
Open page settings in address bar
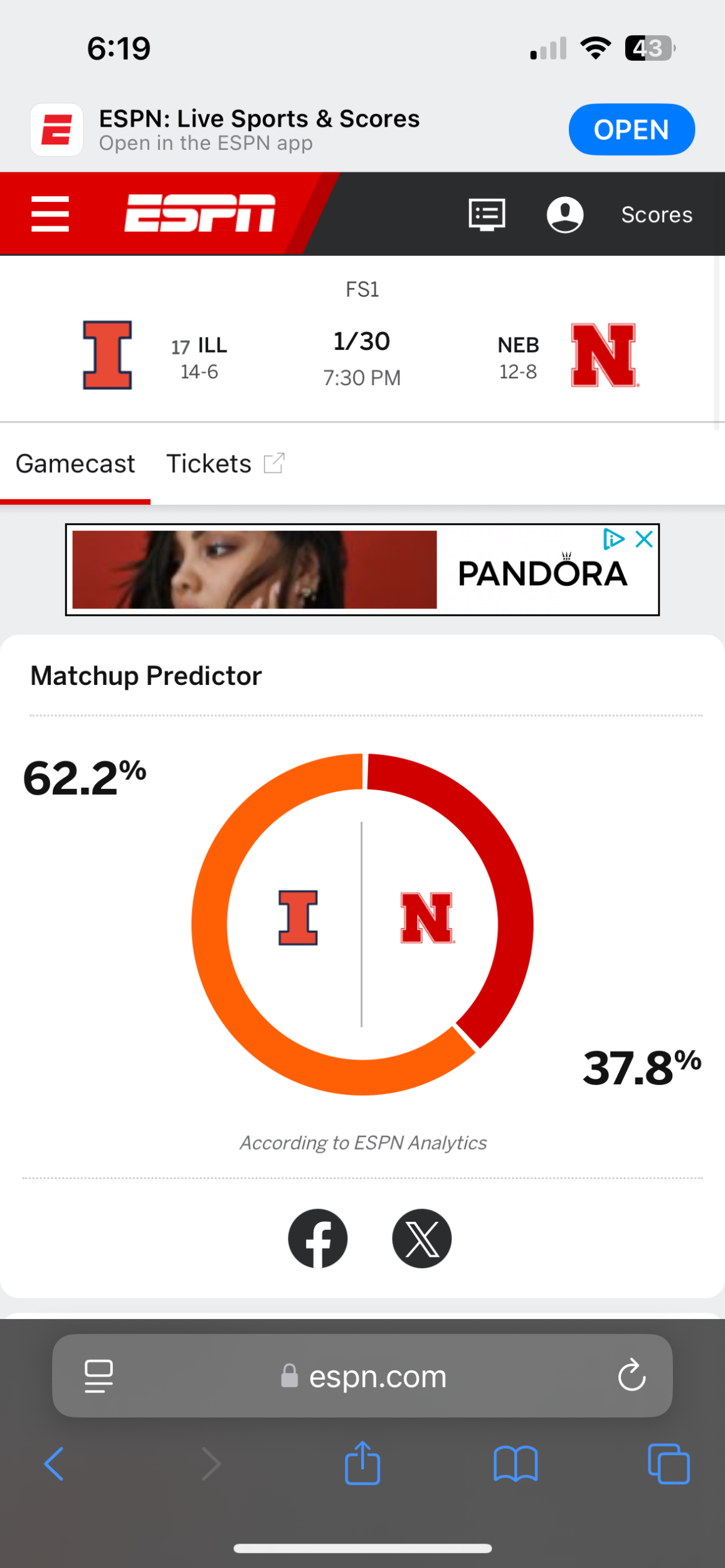[x=98, y=1375]
